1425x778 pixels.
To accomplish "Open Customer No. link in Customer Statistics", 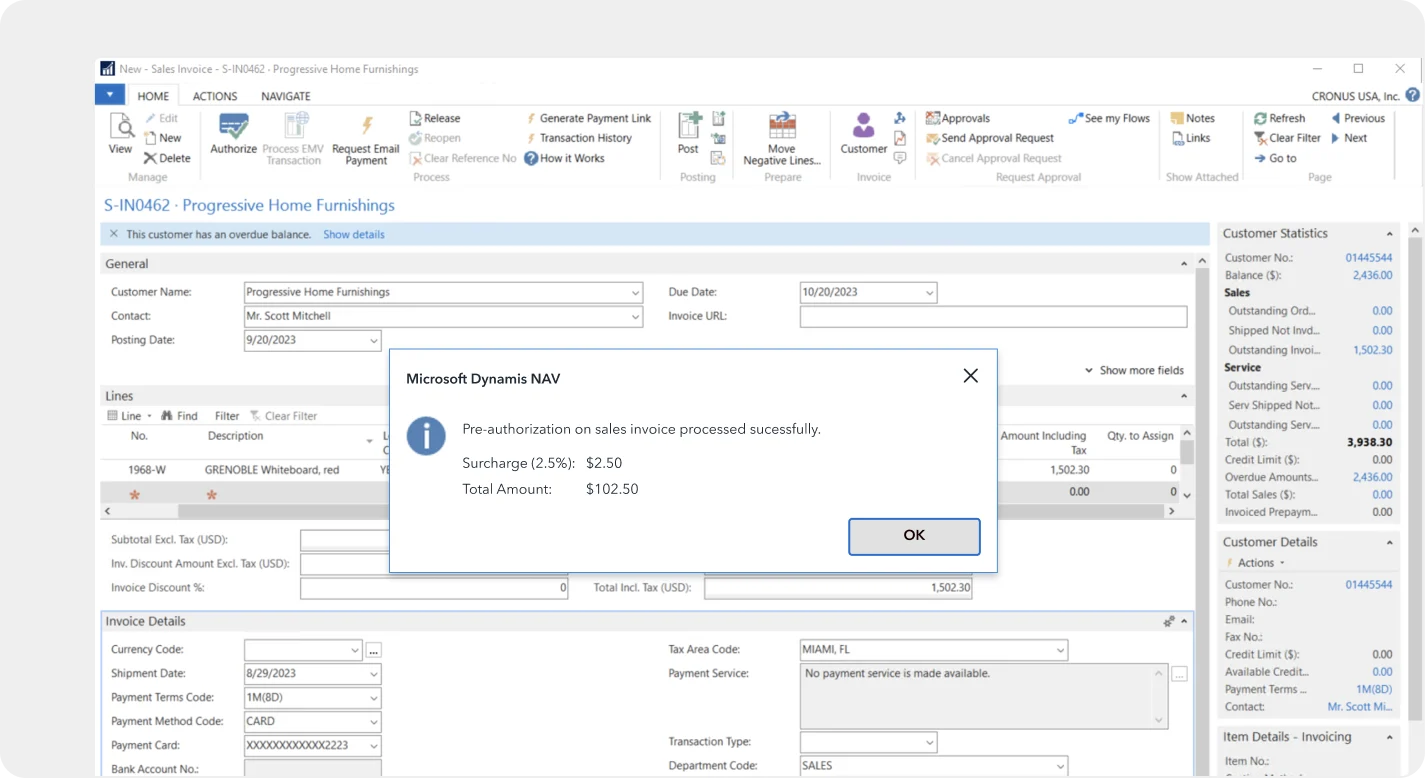I will pyautogui.click(x=1369, y=258).
